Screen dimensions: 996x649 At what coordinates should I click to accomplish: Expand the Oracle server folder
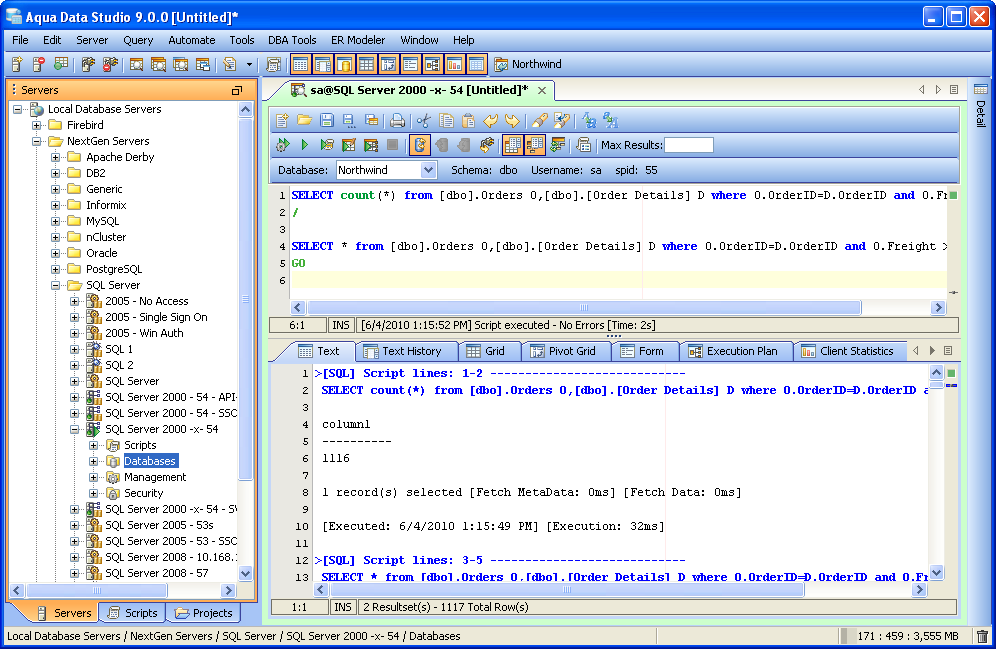click(x=54, y=253)
